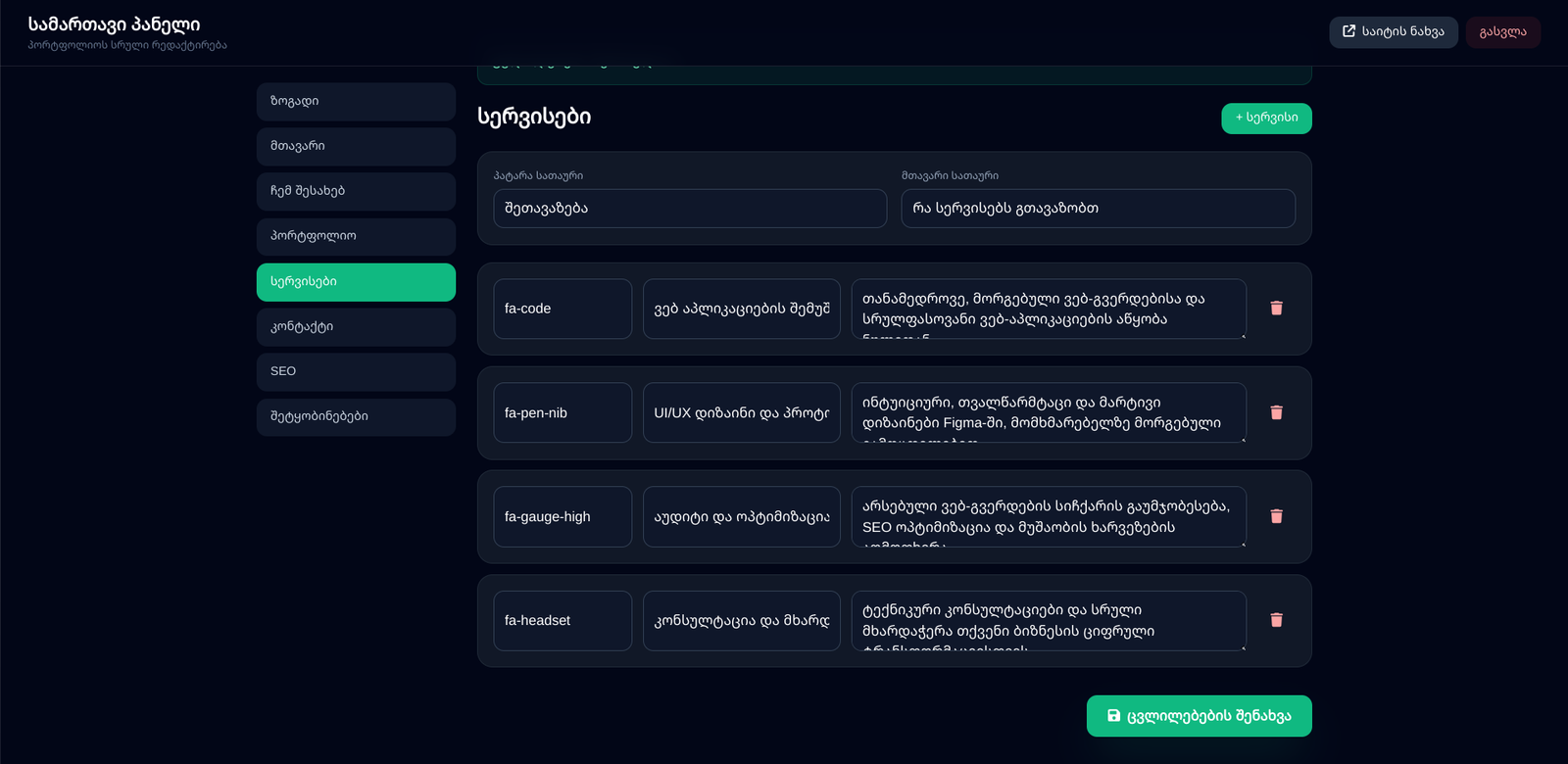1568x764 pixels.
Task: Open the SEO sidebar section
Action: click(356, 372)
